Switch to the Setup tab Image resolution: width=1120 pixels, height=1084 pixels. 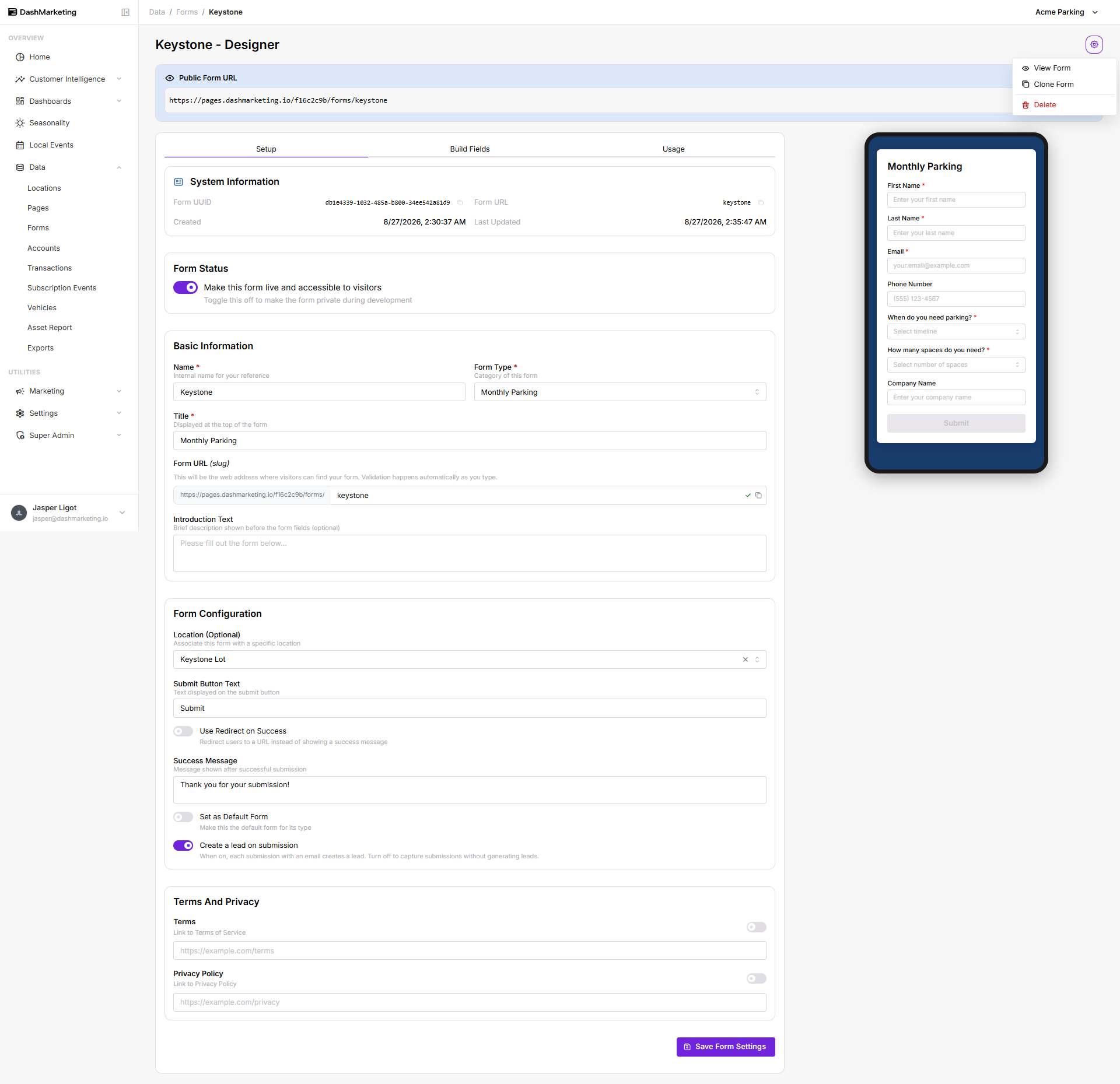pyautogui.click(x=266, y=149)
